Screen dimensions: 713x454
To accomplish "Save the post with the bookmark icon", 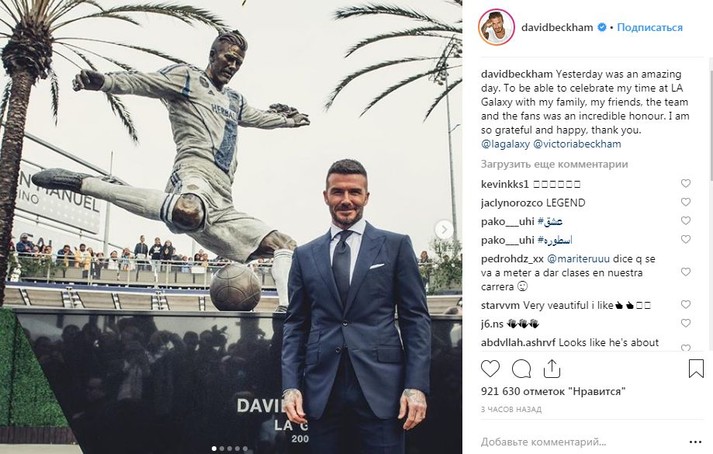I will tap(696, 368).
